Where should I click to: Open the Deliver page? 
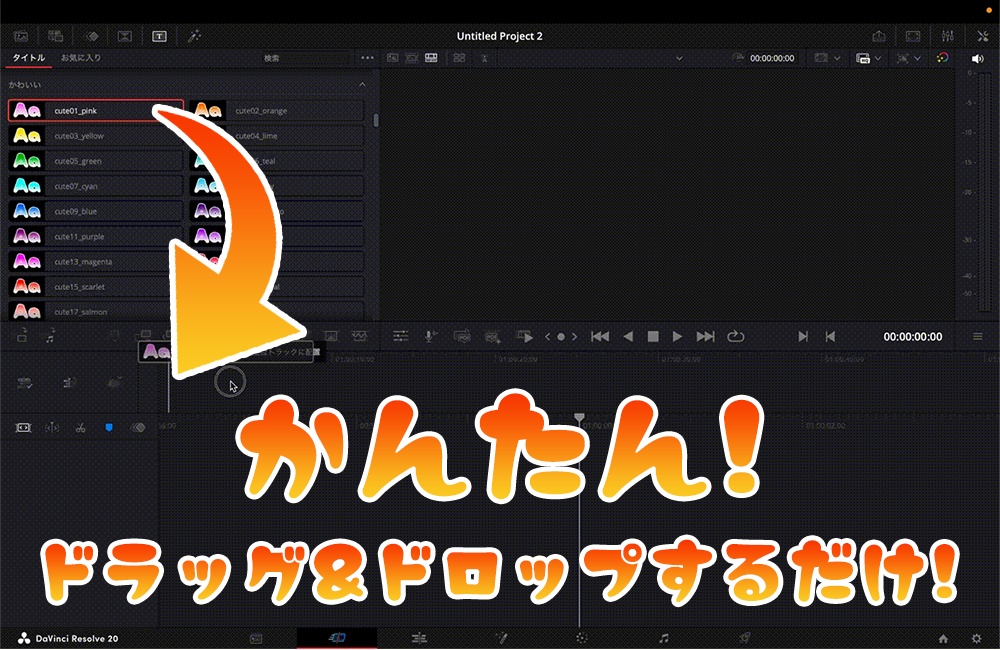click(x=744, y=637)
